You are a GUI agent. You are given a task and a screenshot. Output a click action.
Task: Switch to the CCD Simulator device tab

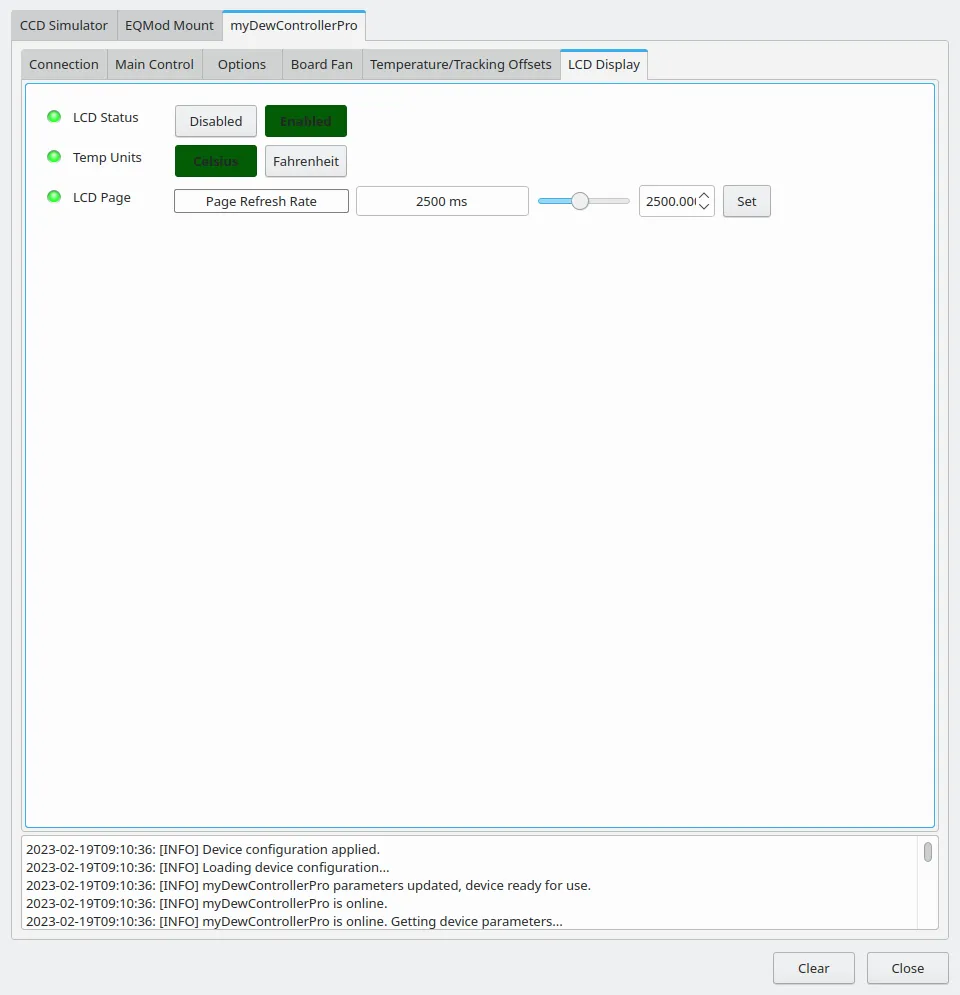coord(63,25)
